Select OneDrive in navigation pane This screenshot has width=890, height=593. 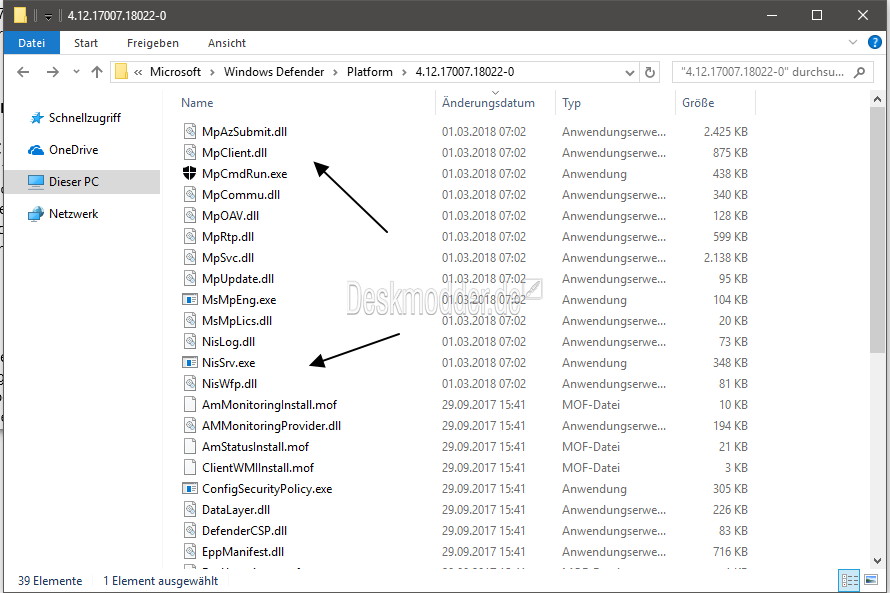pyautogui.click(x=73, y=150)
